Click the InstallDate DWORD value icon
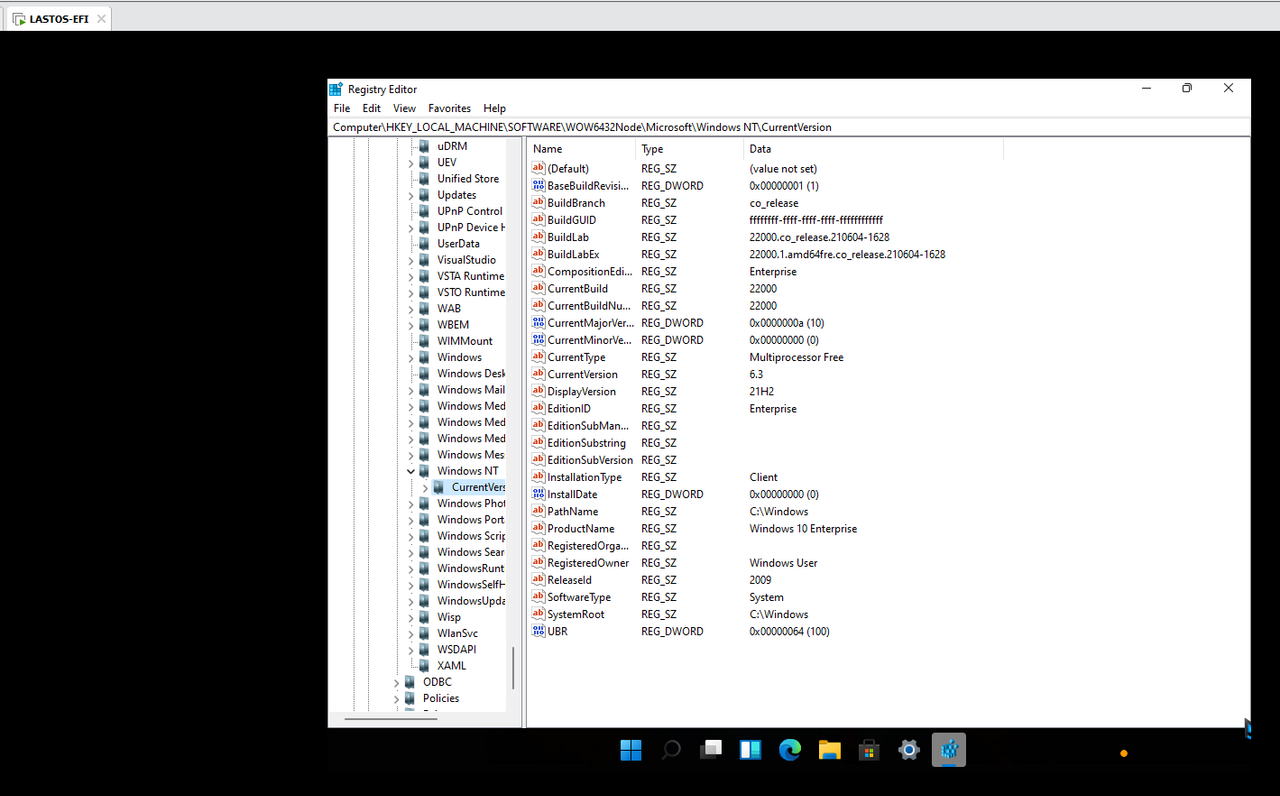 538,494
